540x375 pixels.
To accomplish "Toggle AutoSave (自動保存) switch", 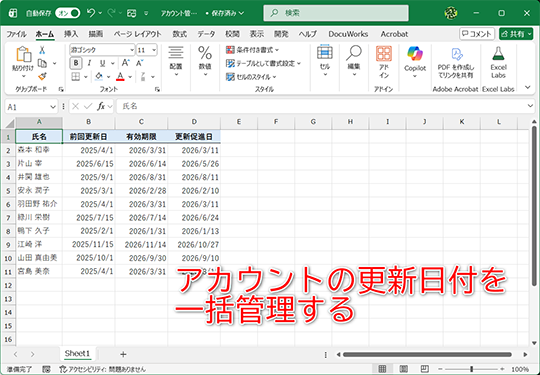I will pyautogui.click(x=68, y=13).
